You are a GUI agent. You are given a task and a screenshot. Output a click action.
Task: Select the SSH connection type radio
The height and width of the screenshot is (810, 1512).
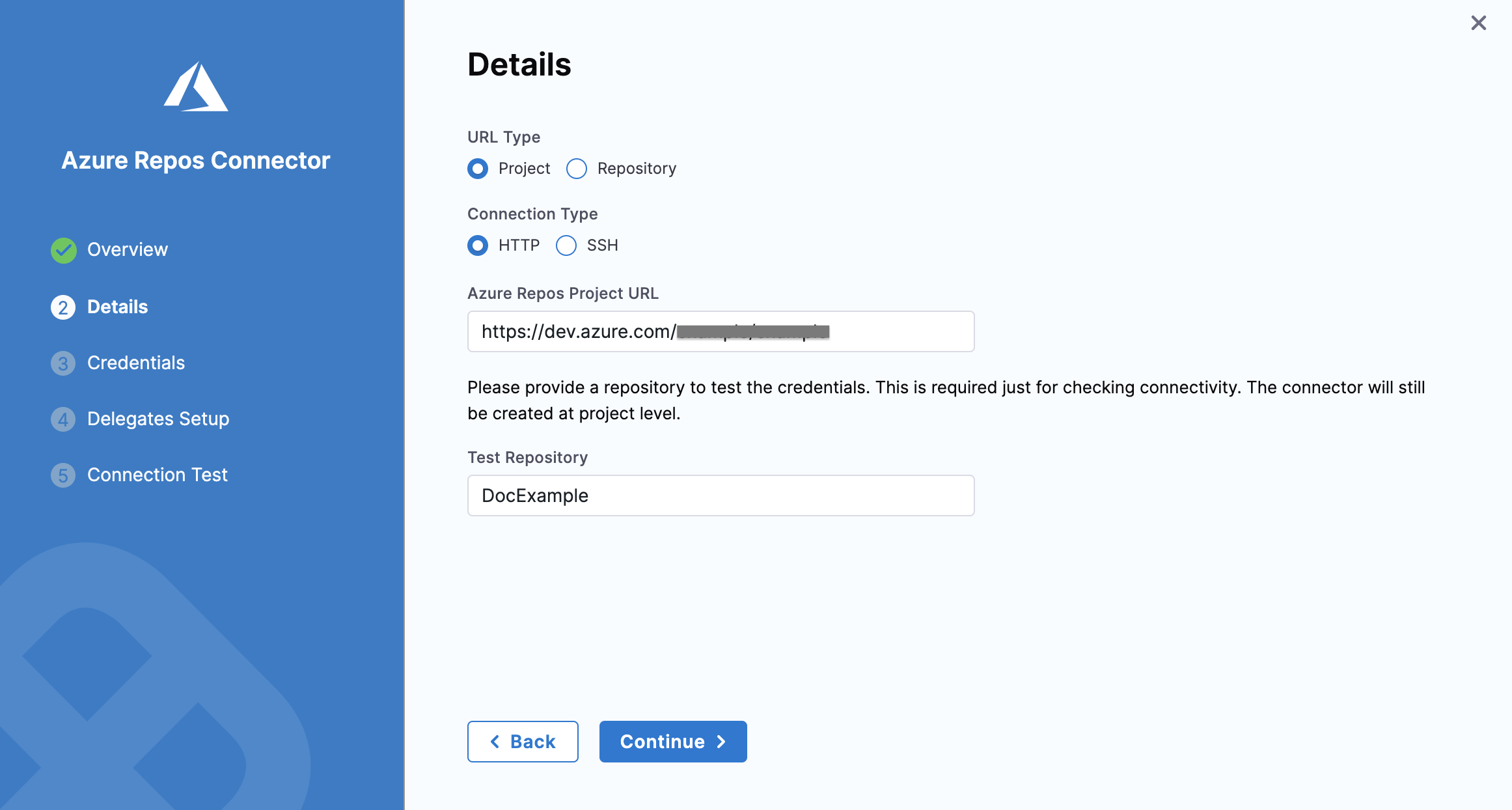(566, 245)
